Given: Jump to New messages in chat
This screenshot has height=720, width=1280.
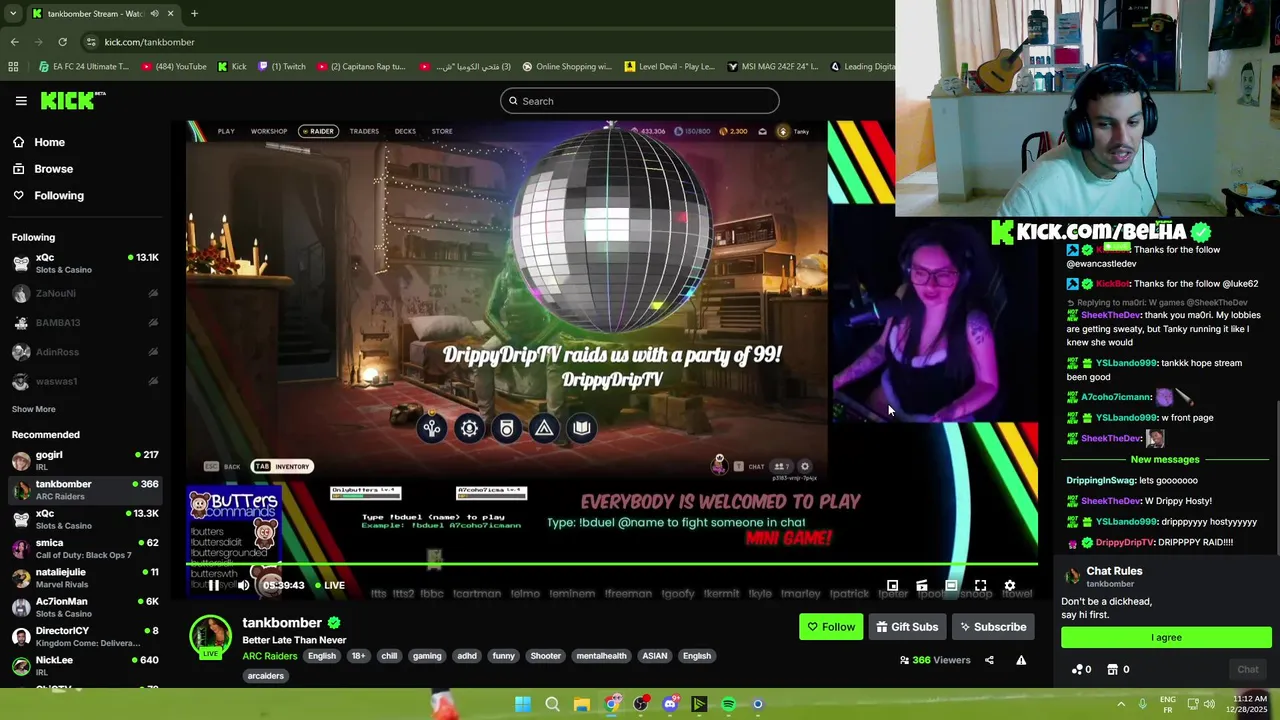Looking at the screenshot, I should coord(1164,460).
